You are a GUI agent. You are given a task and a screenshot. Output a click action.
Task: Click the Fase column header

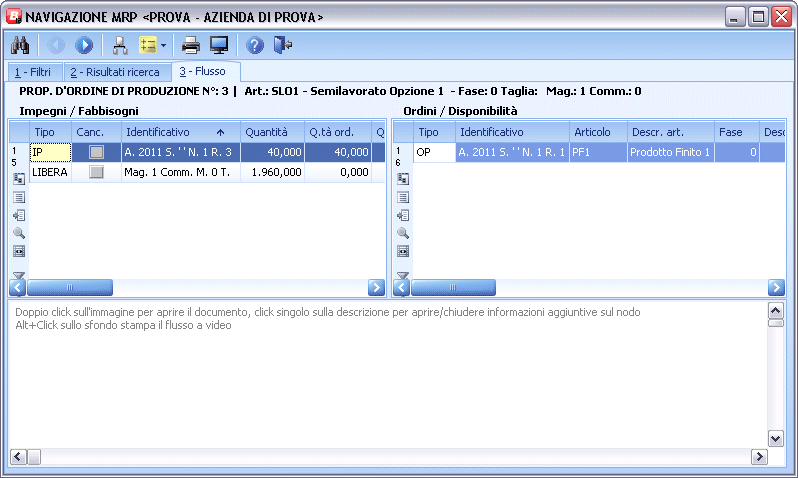point(737,132)
